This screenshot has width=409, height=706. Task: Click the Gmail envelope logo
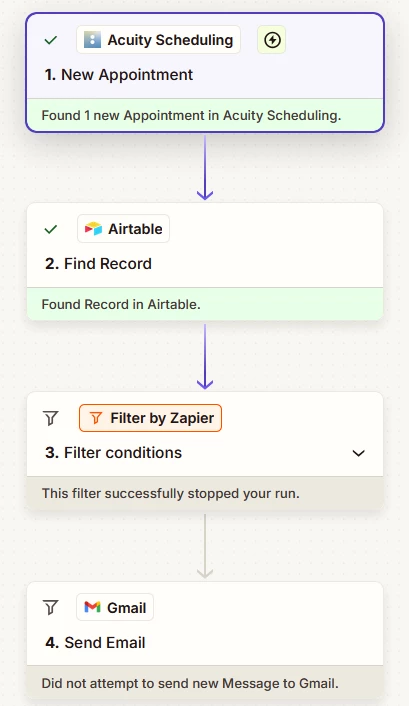[92, 607]
